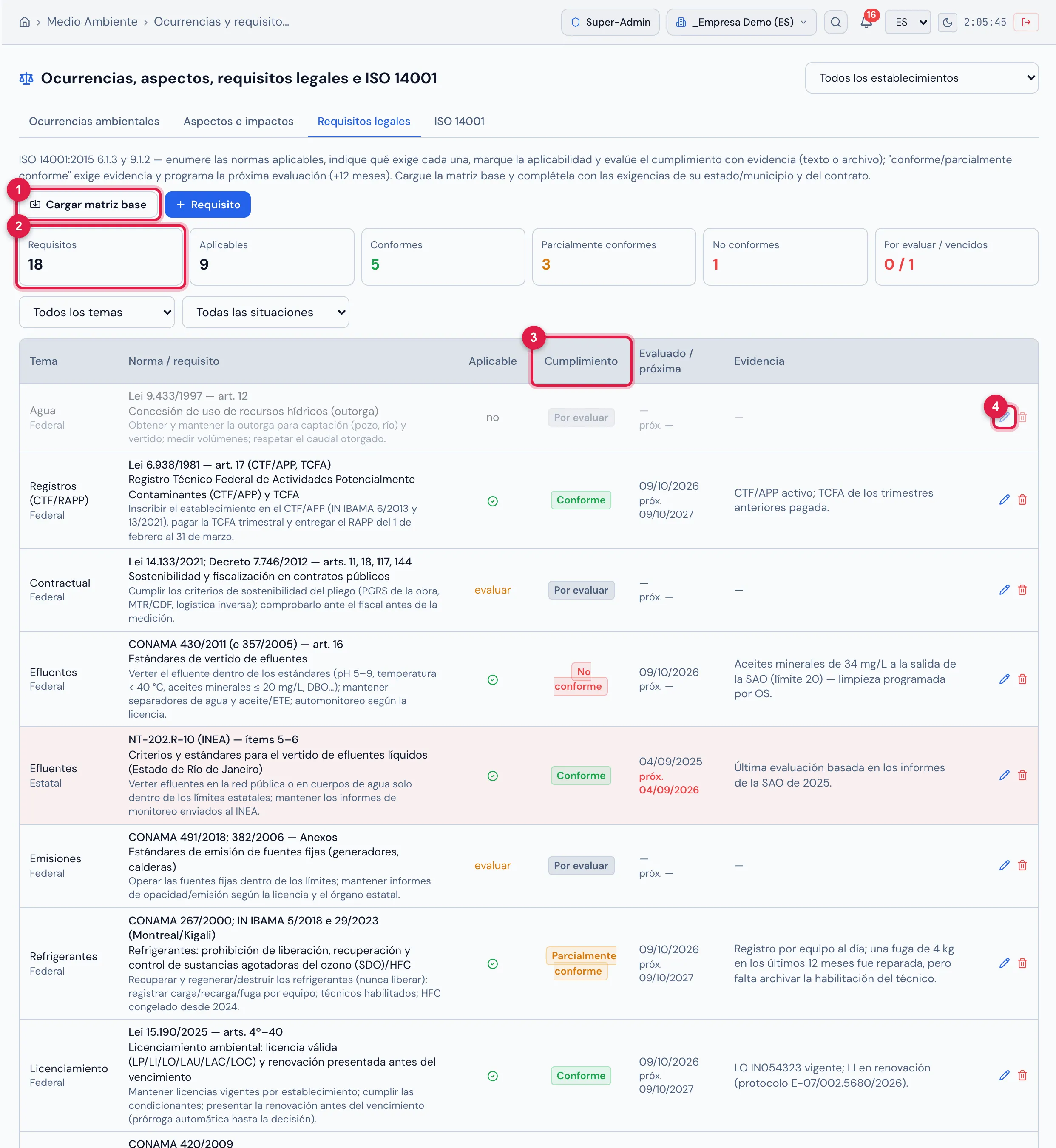Delete the Refrigerantes CONAMA 267/2000 row
This screenshot has width=1056, height=1148.
tap(1022, 963)
